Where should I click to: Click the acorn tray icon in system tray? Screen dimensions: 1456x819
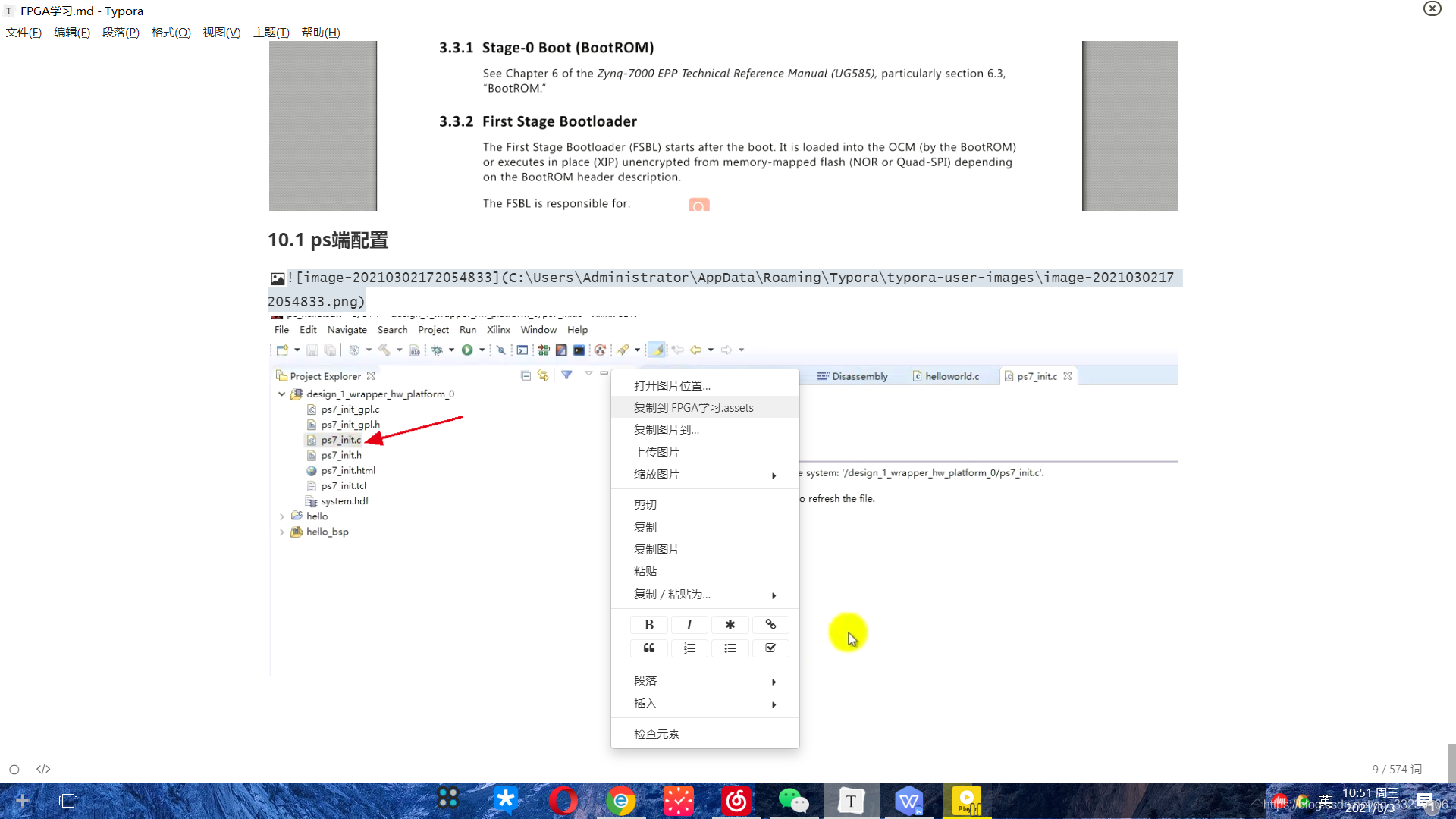(x=1303, y=801)
